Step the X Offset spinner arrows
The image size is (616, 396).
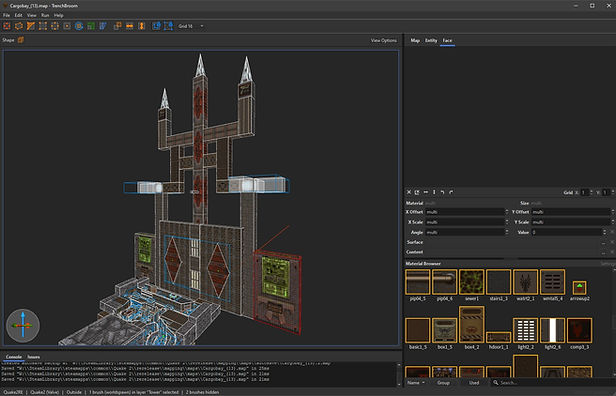[506, 212]
